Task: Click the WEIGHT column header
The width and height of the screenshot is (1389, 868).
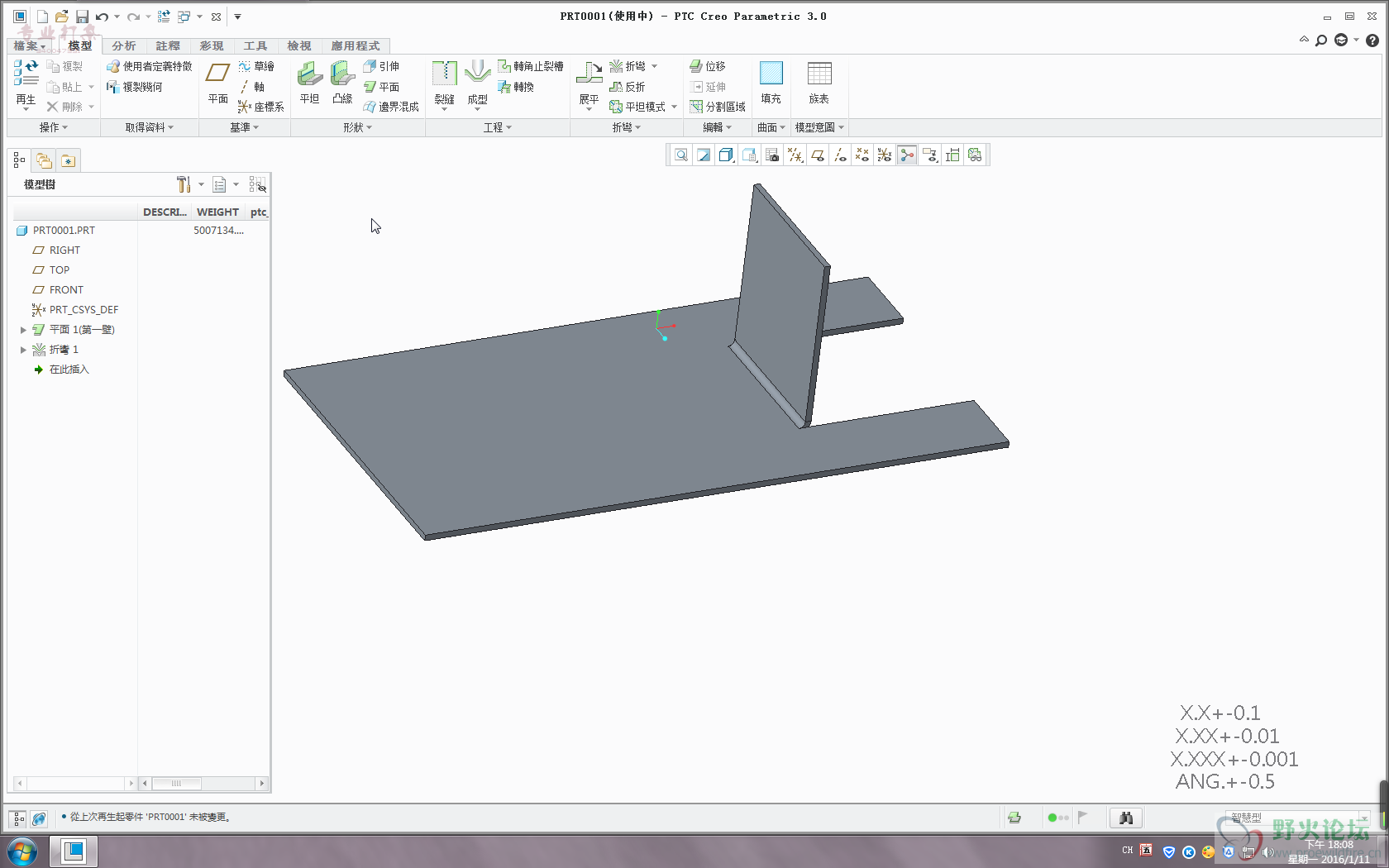Action: coord(217,212)
